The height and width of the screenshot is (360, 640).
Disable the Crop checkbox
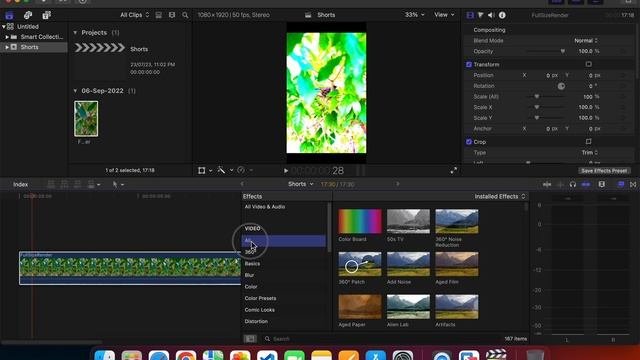click(x=469, y=142)
